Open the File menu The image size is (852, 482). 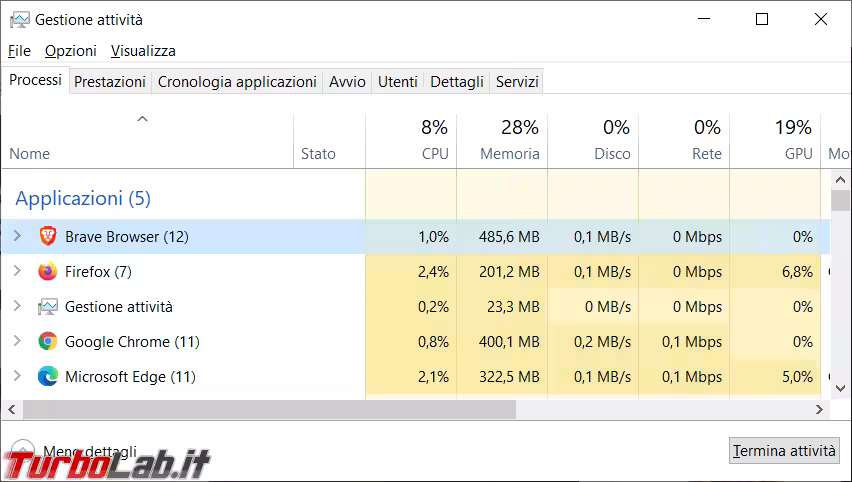[x=19, y=51]
